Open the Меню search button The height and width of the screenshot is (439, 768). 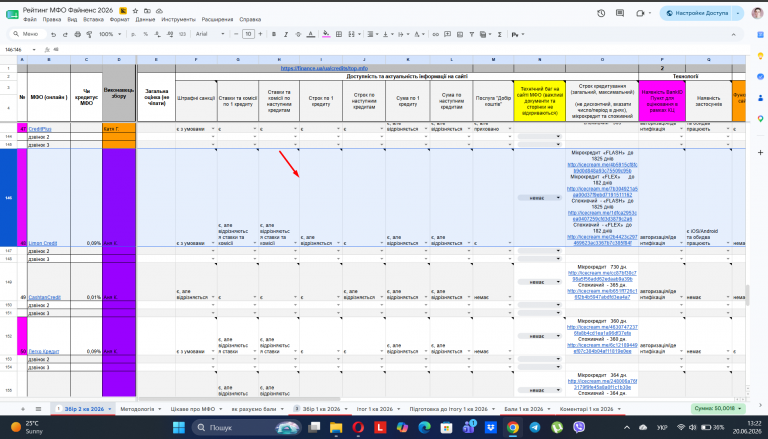tap(27, 34)
